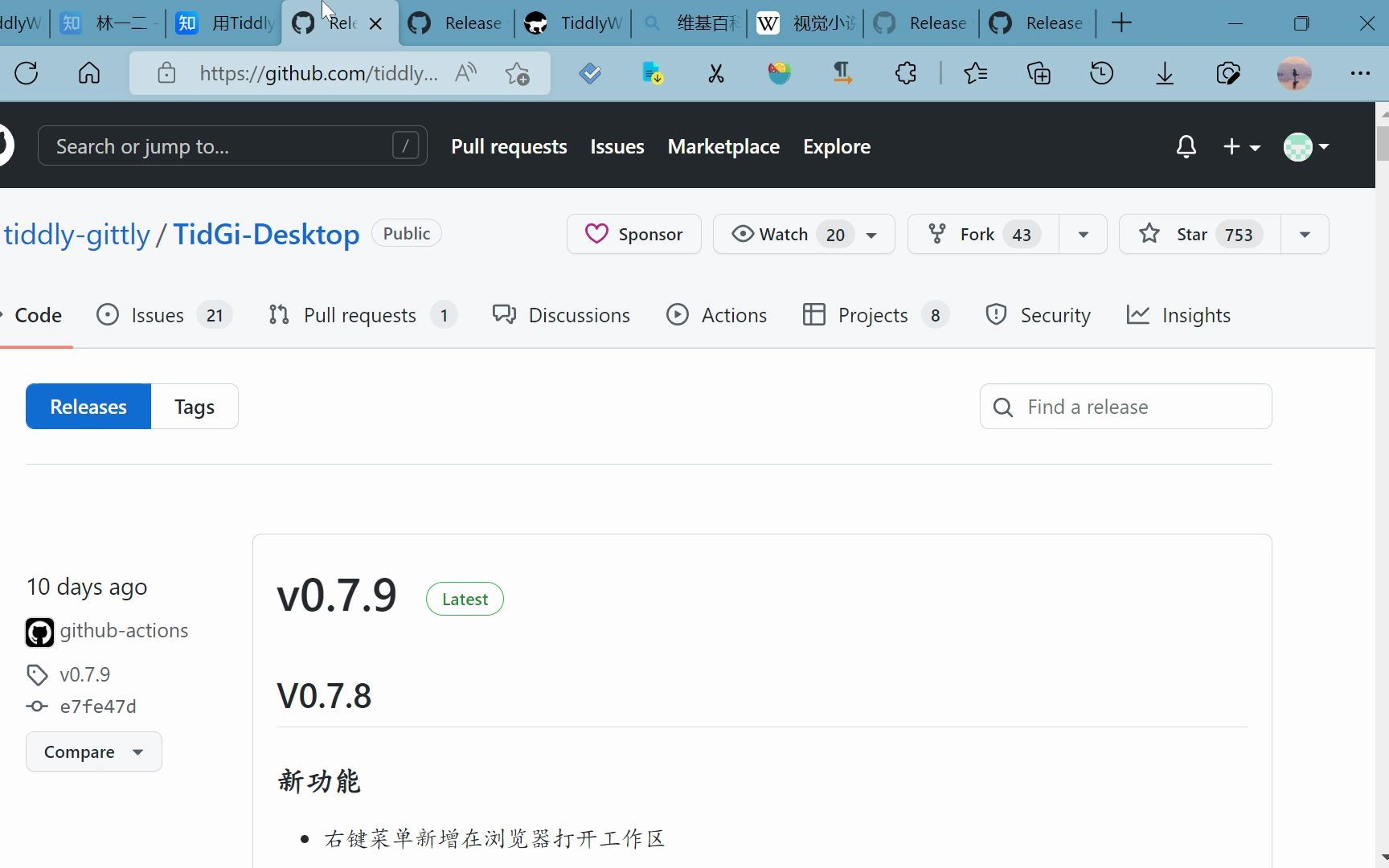Open the Actions tab

716,315
